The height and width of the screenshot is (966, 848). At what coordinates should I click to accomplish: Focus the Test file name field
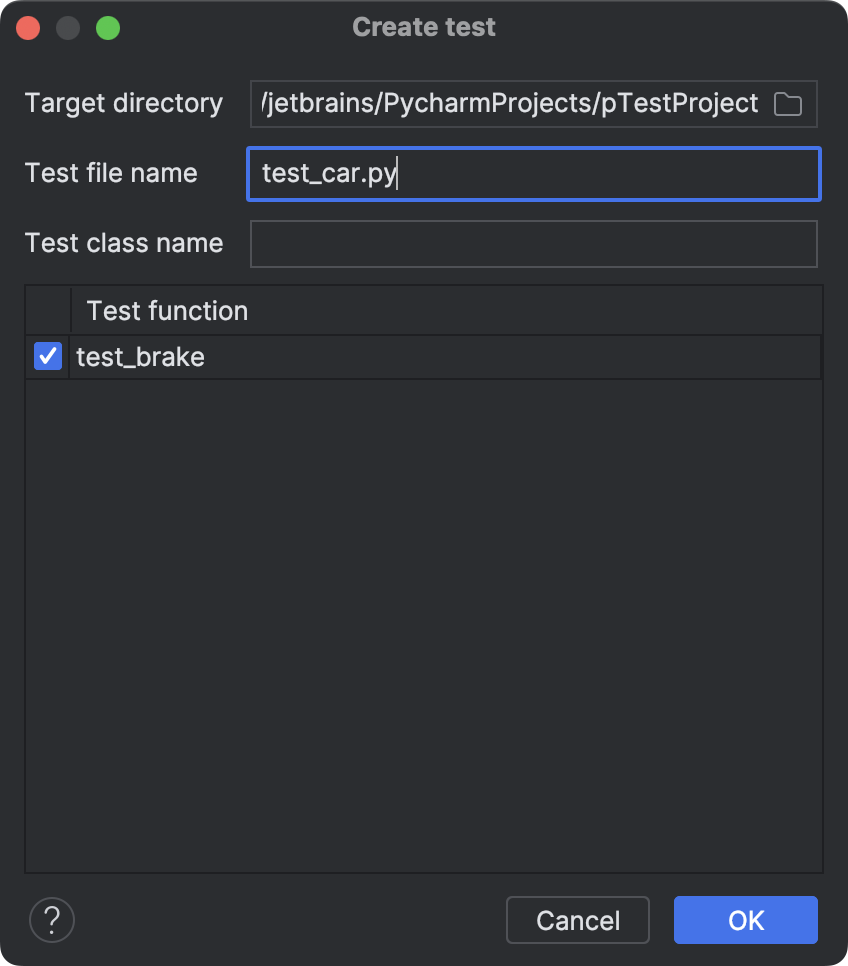click(534, 173)
